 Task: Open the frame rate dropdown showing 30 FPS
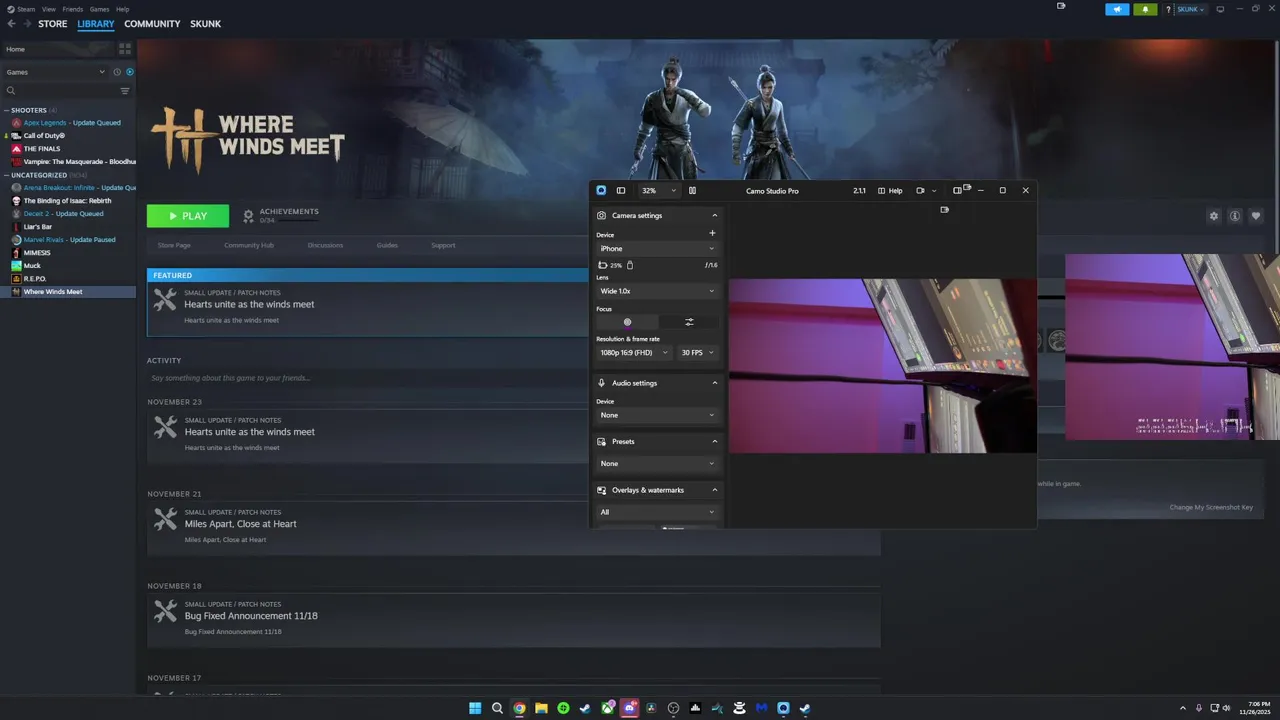698,353
